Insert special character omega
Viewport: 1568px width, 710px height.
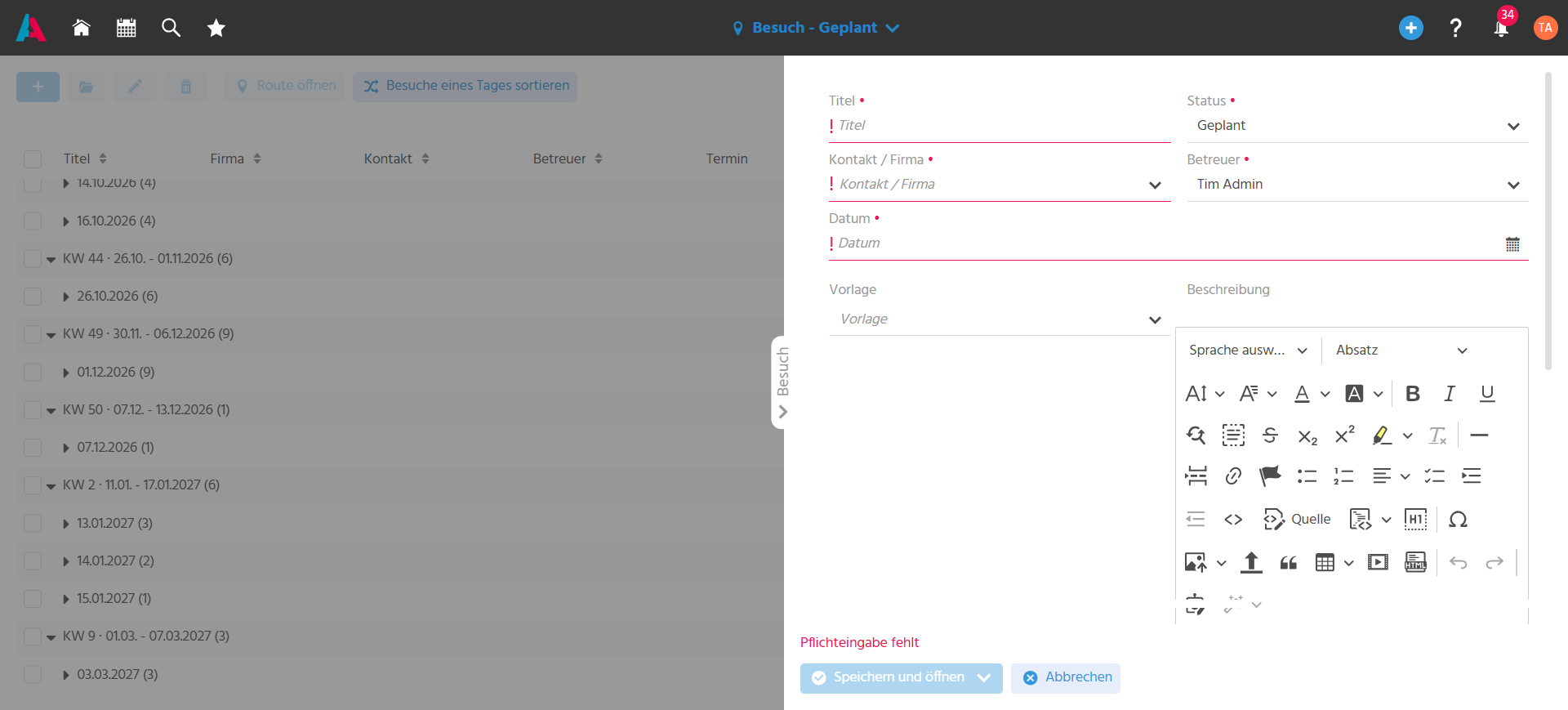[x=1458, y=519]
